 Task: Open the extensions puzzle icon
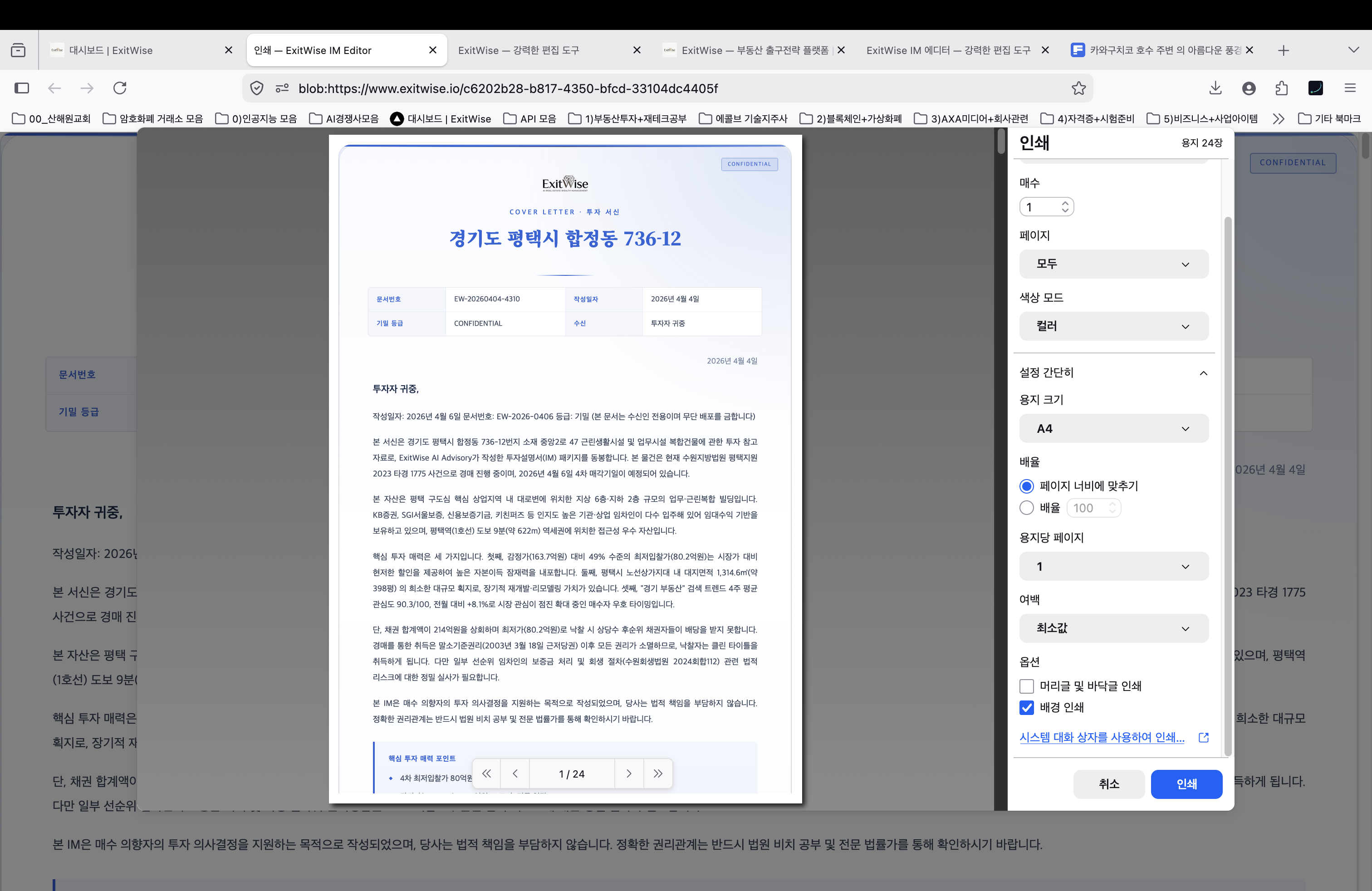(x=1282, y=88)
